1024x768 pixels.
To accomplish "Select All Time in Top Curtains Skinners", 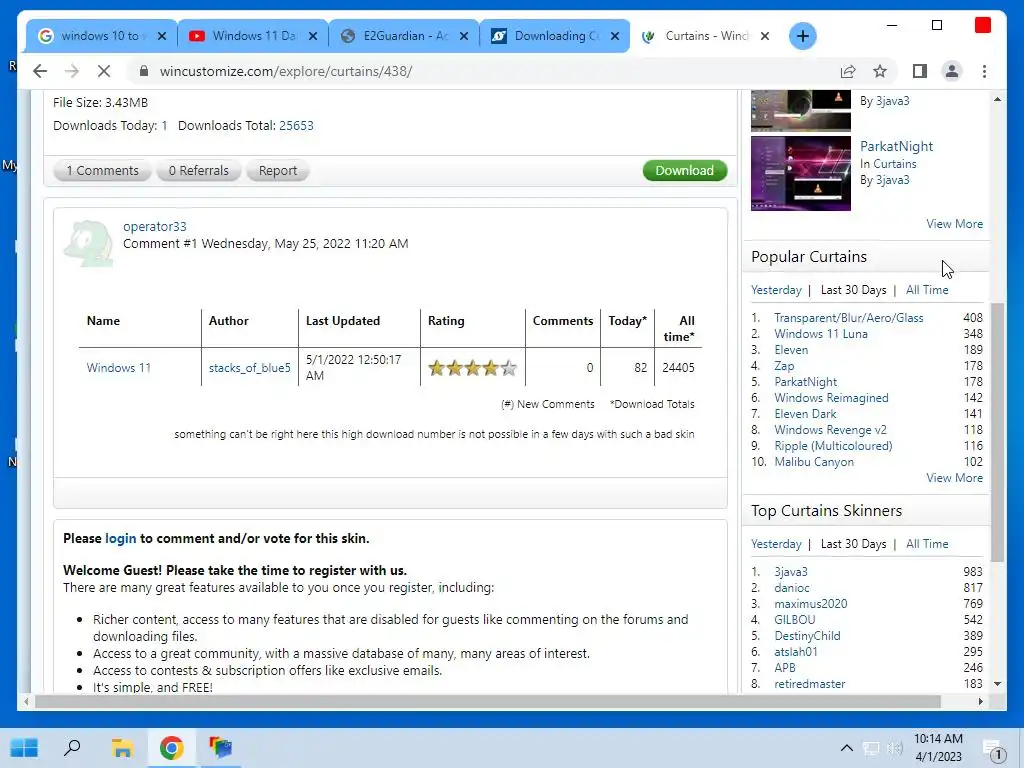I will [927, 544].
